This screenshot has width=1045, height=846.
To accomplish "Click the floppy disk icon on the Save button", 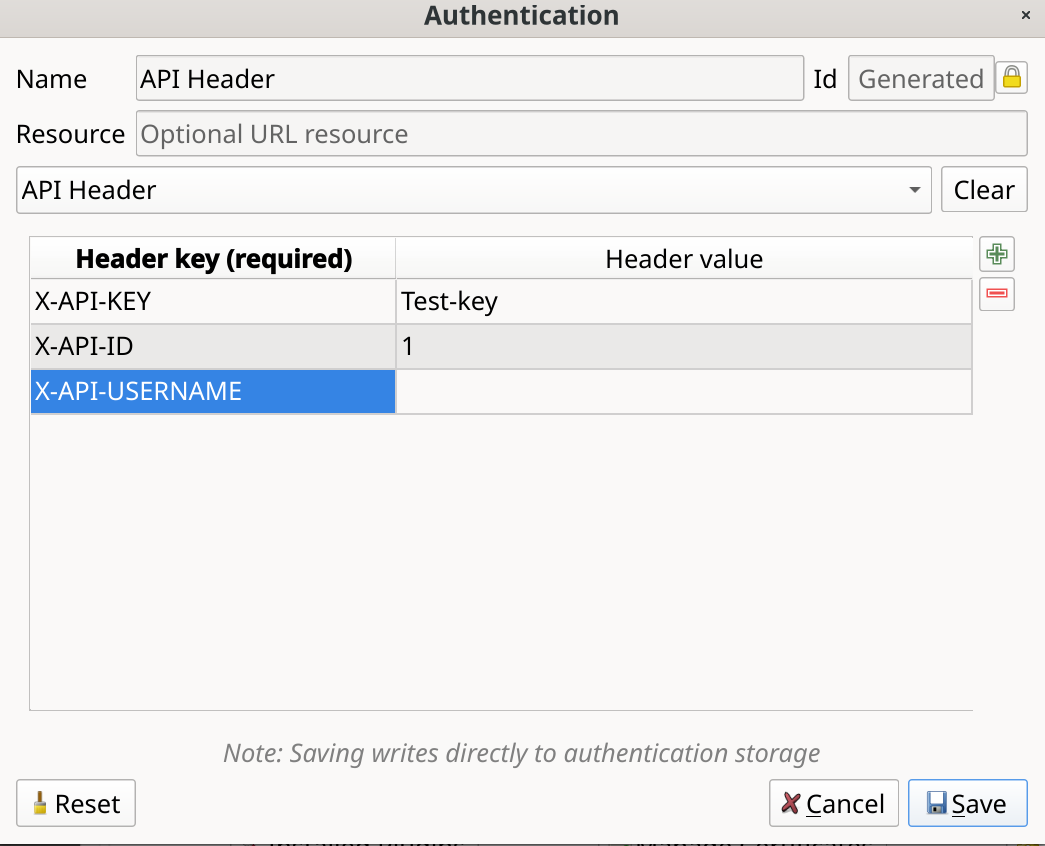I will 938,803.
